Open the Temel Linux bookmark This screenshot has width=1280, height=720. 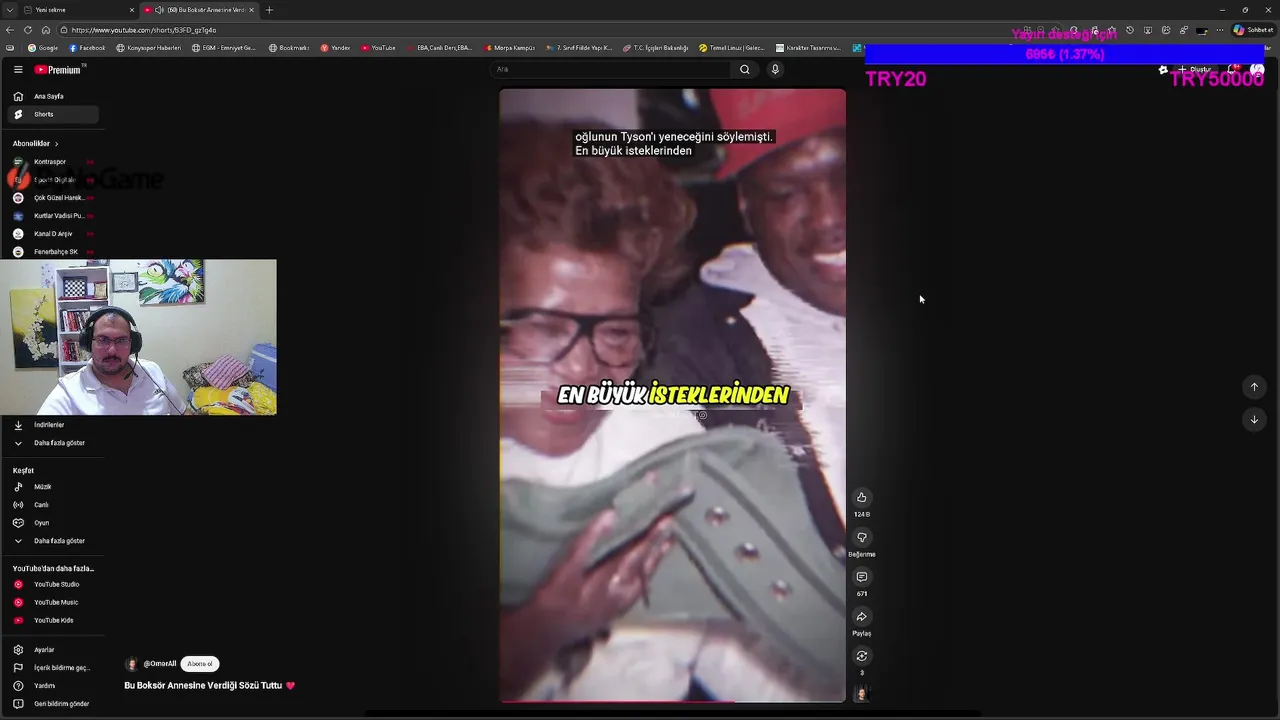(x=732, y=48)
